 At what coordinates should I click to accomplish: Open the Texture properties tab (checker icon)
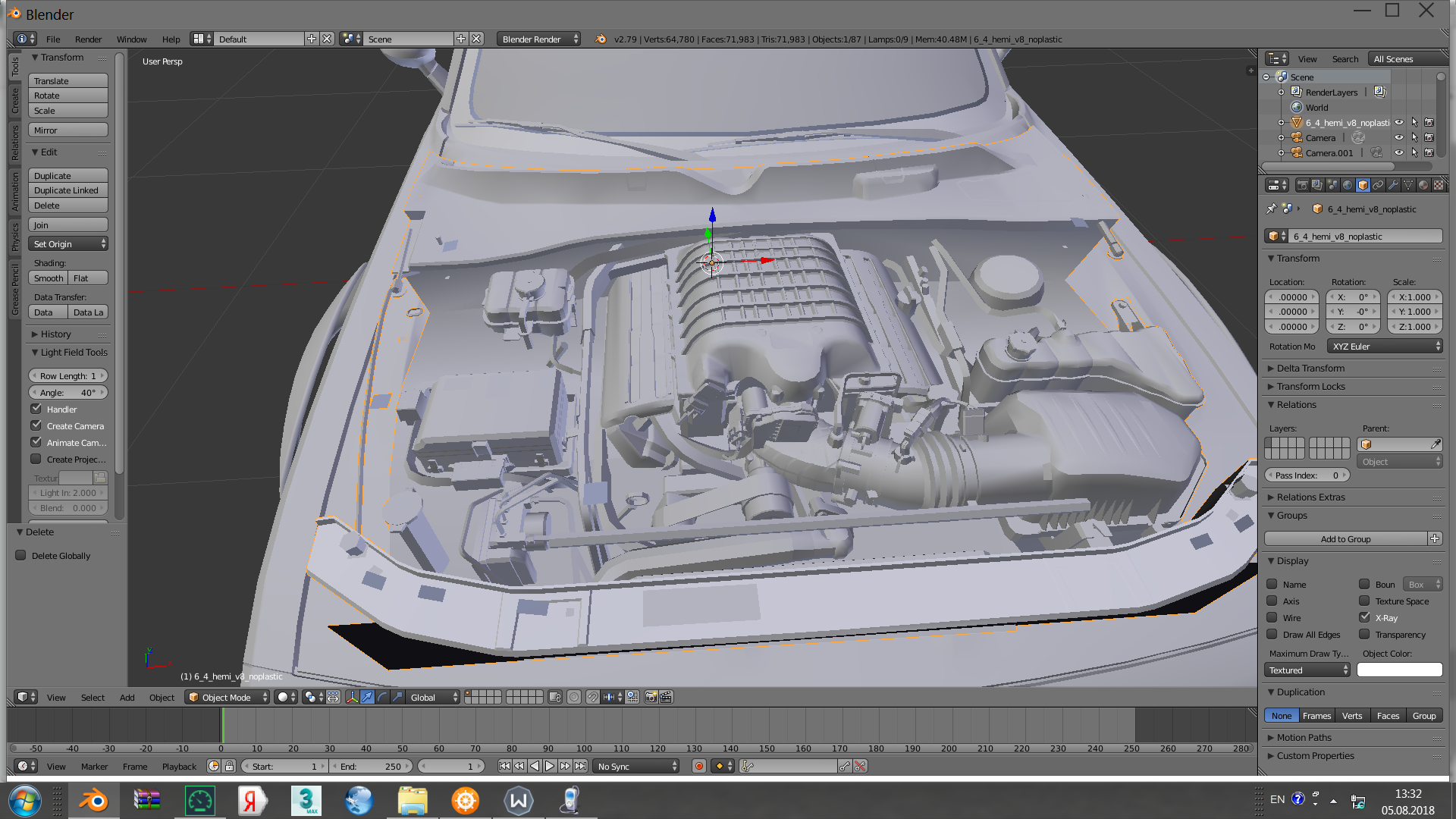(x=1439, y=185)
